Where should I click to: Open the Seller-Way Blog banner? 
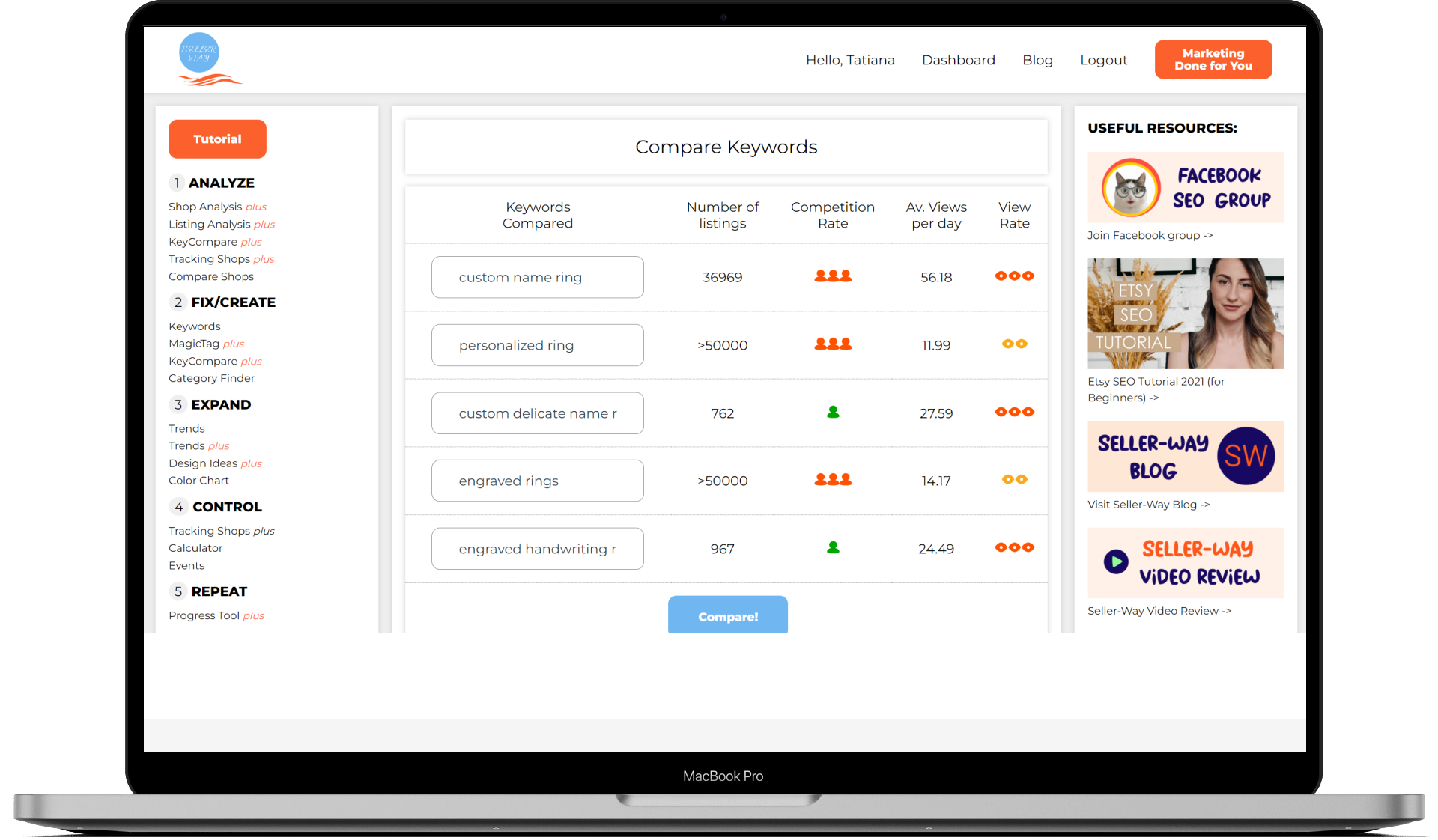pos(1186,456)
